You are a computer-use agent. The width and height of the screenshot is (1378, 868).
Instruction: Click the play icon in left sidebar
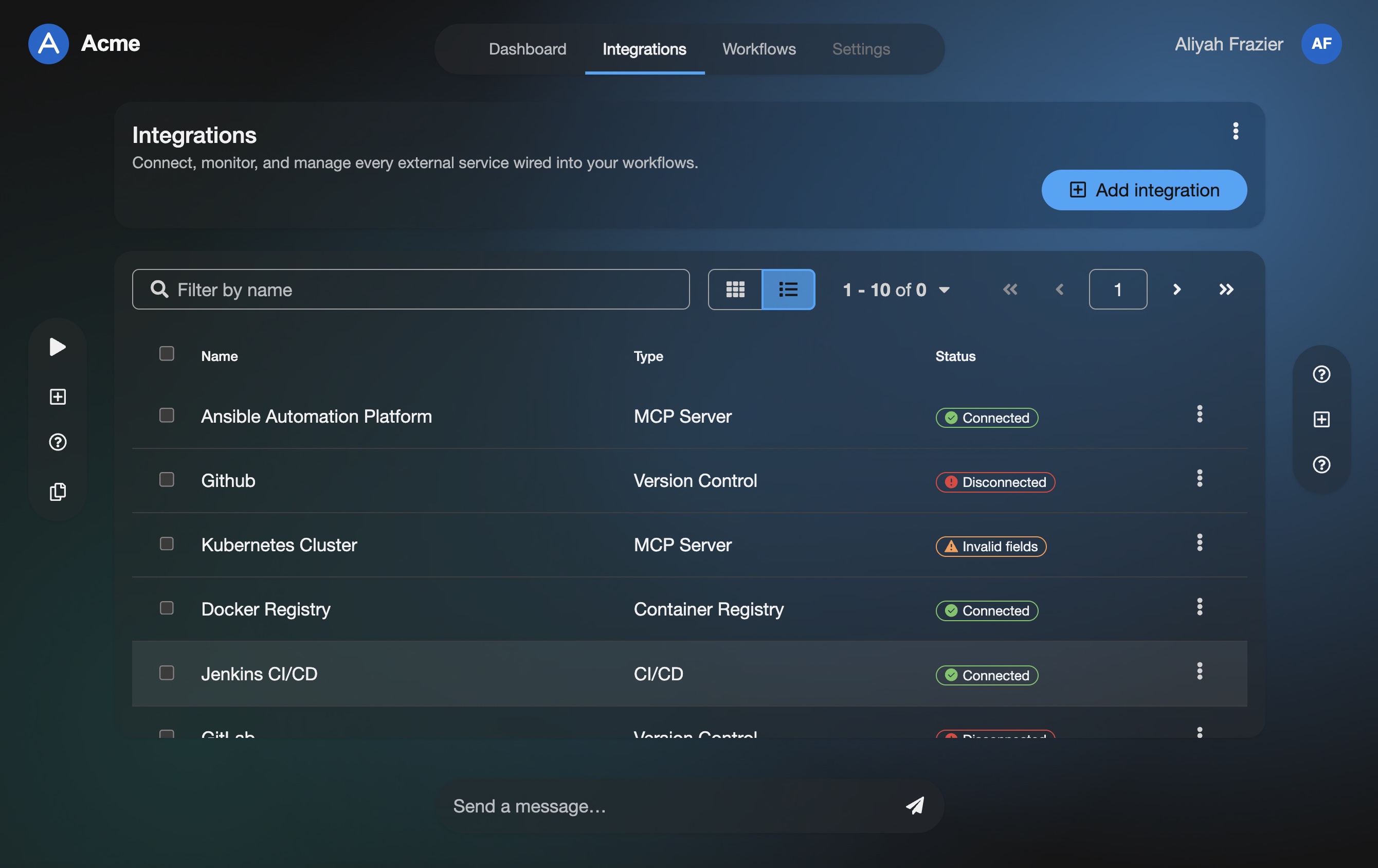click(x=58, y=347)
